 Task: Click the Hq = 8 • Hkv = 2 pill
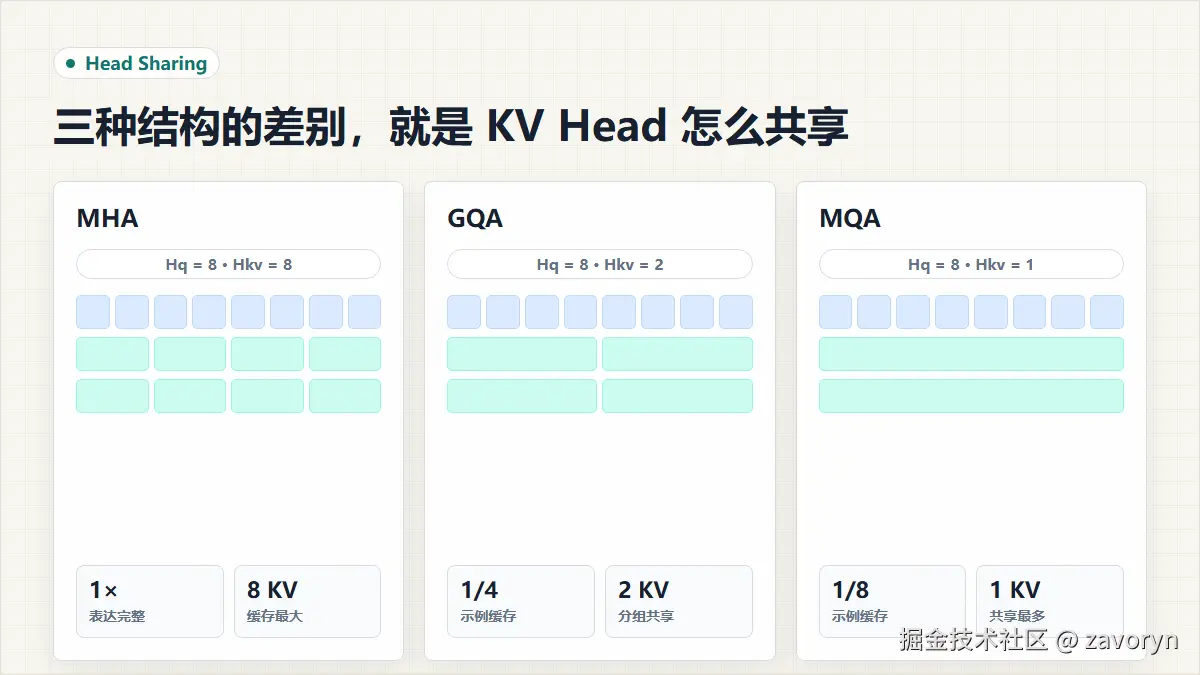(x=600, y=264)
